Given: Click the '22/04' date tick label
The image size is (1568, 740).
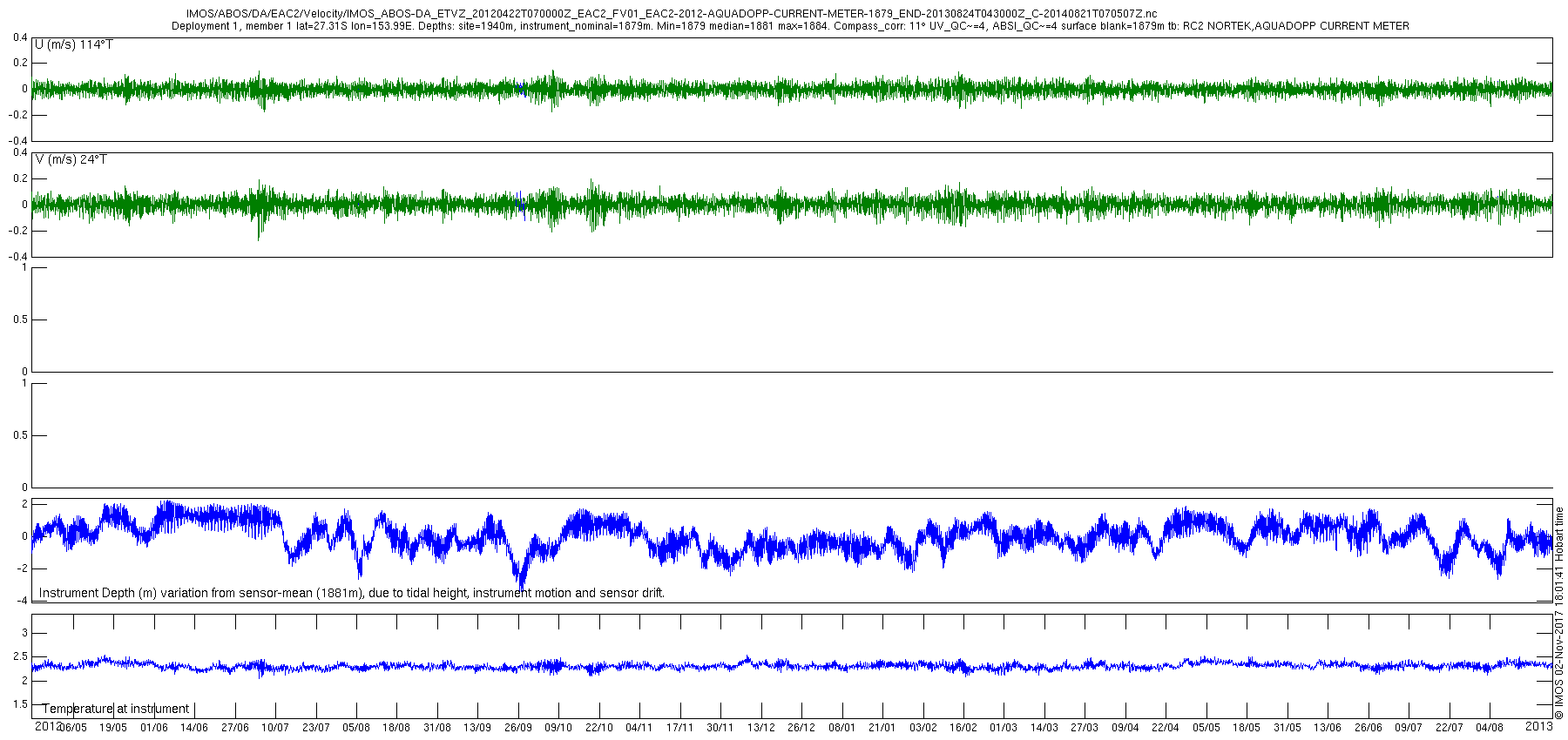Looking at the screenshot, I should tap(1166, 728).
